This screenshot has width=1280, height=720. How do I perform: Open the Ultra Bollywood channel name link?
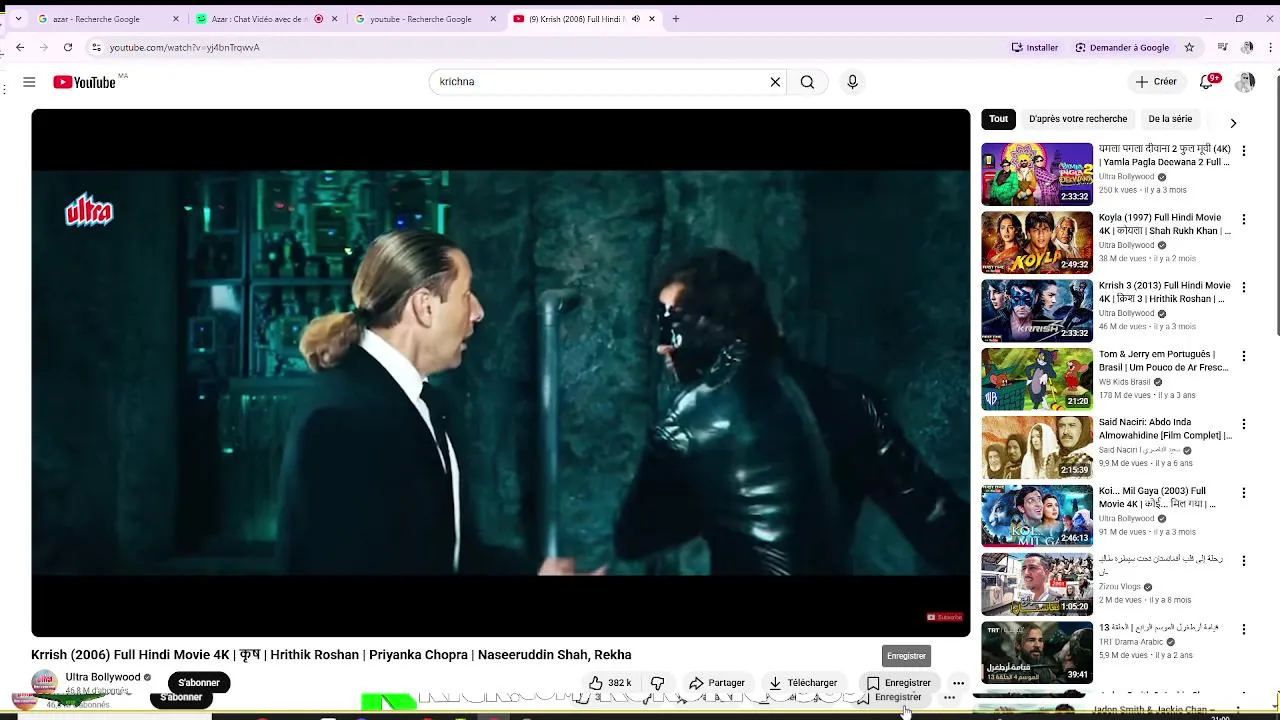(103, 677)
